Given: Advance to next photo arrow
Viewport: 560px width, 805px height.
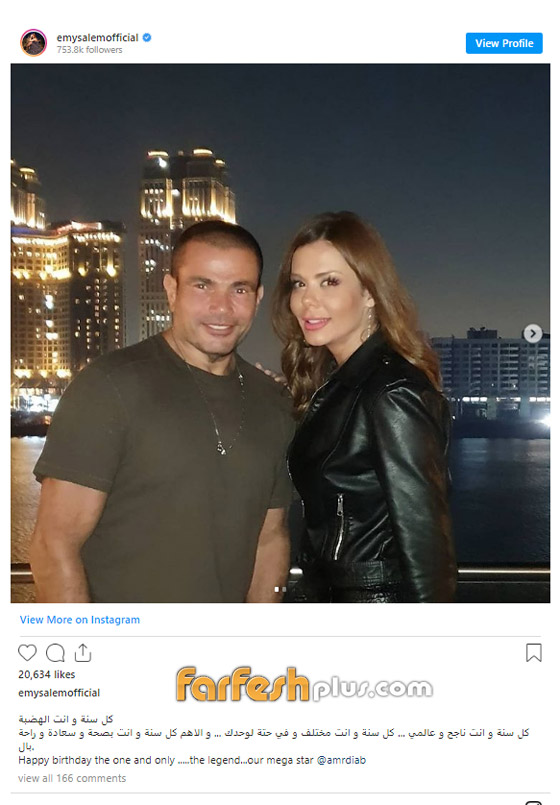Looking at the screenshot, I should tap(533, 334).
